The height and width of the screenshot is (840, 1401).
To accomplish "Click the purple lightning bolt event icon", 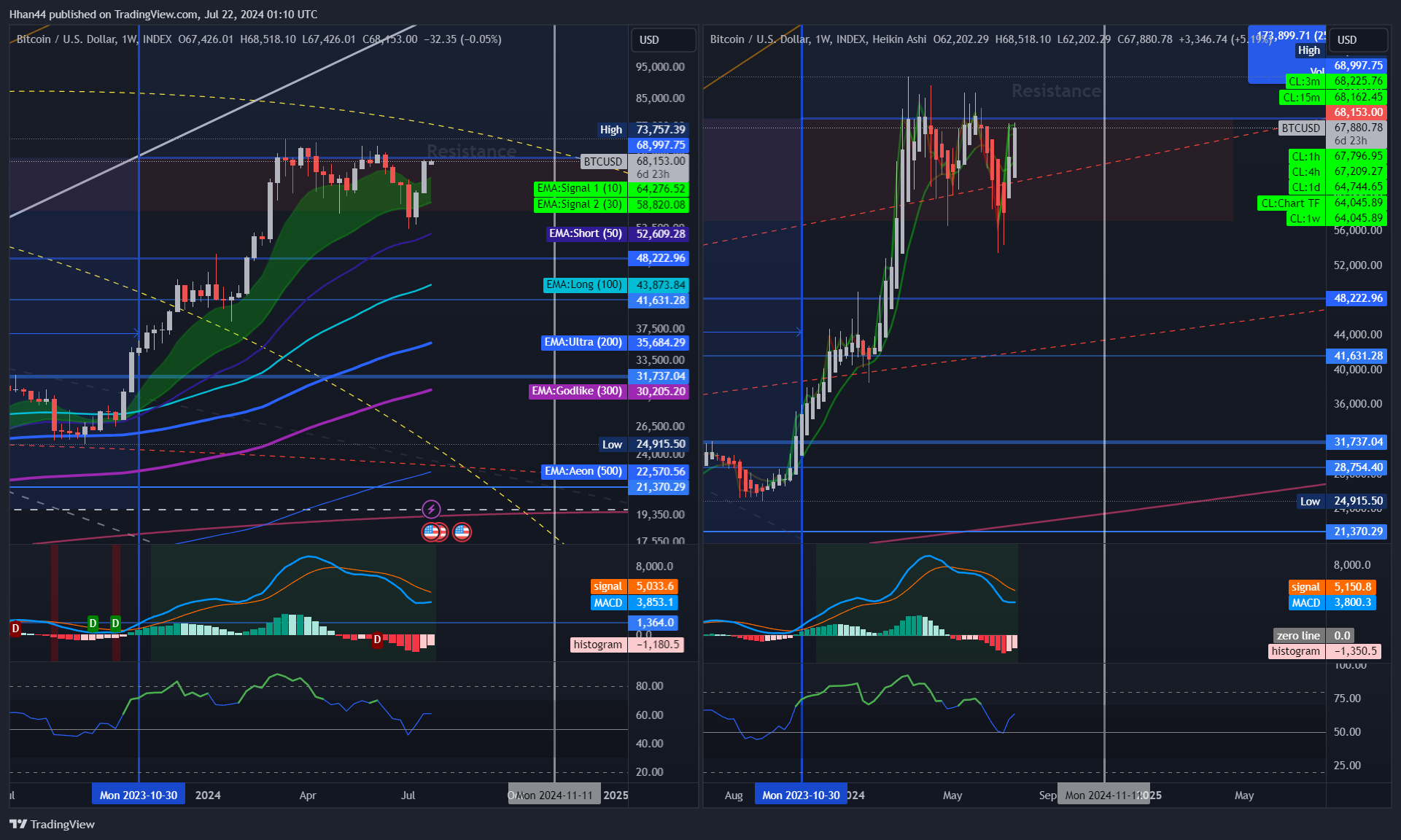I will pyautogui.click(x=431, y=509).
